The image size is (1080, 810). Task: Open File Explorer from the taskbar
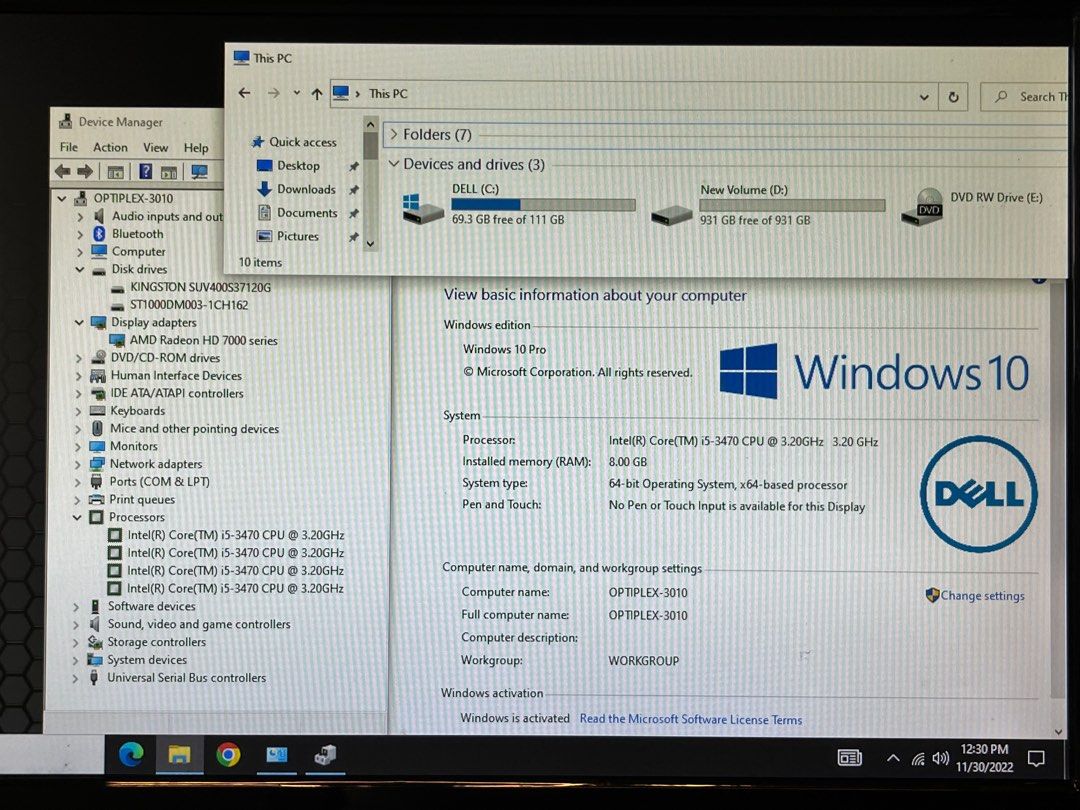pyautogui.click(x=178, y=758)
